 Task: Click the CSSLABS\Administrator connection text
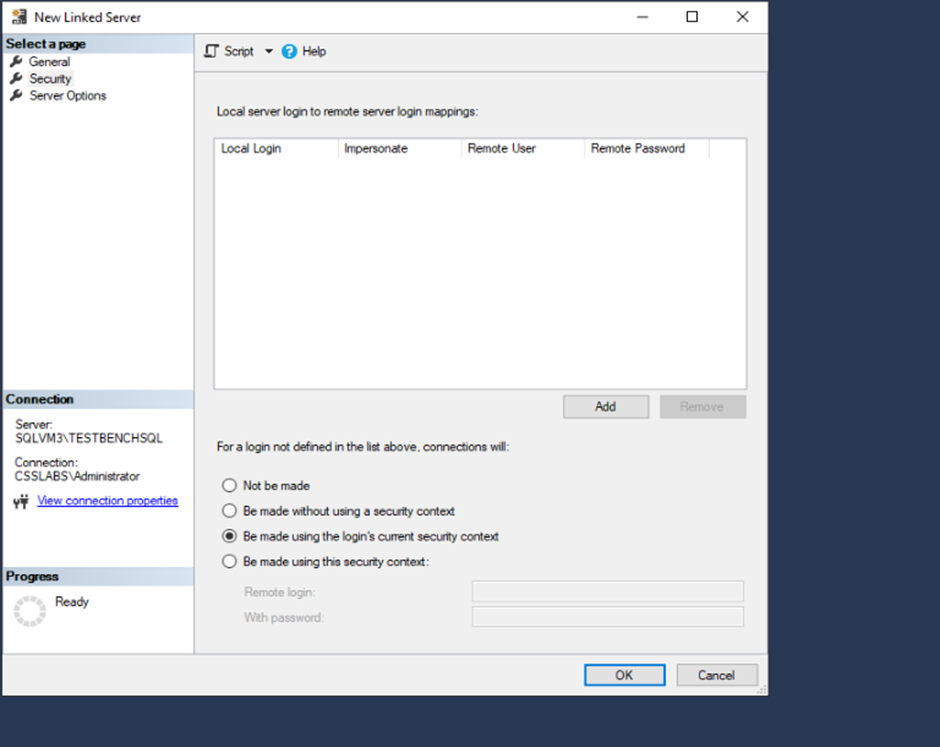coord(77,476)
